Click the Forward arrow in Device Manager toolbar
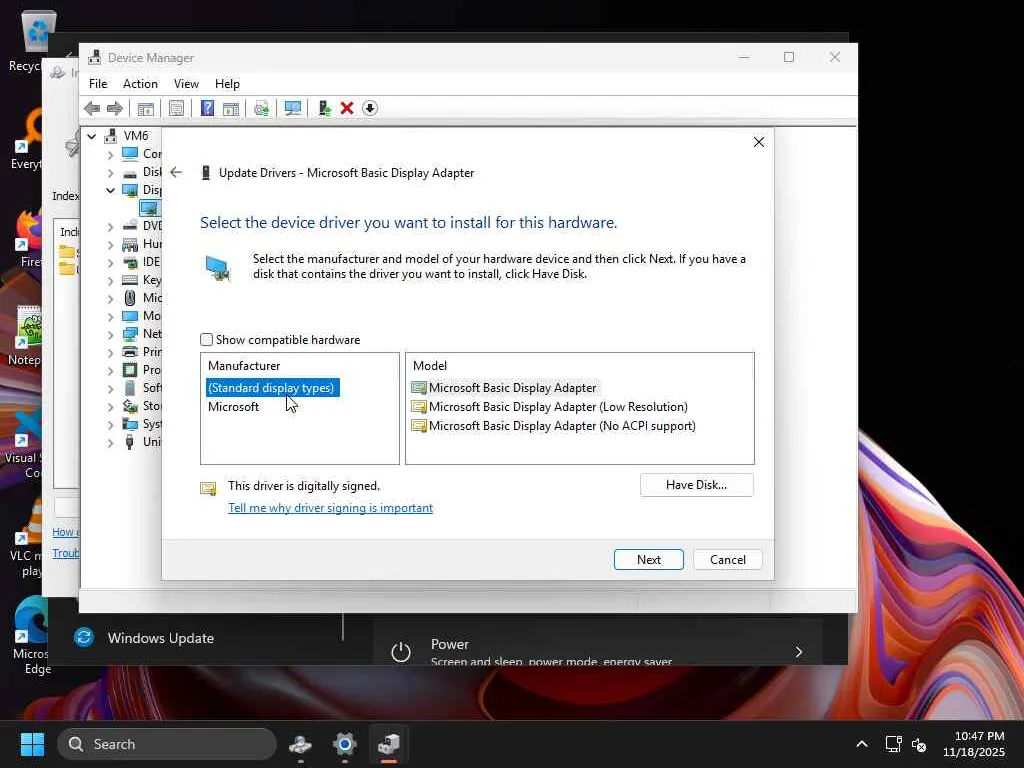The image size is (1024, 768). point(115,108)
